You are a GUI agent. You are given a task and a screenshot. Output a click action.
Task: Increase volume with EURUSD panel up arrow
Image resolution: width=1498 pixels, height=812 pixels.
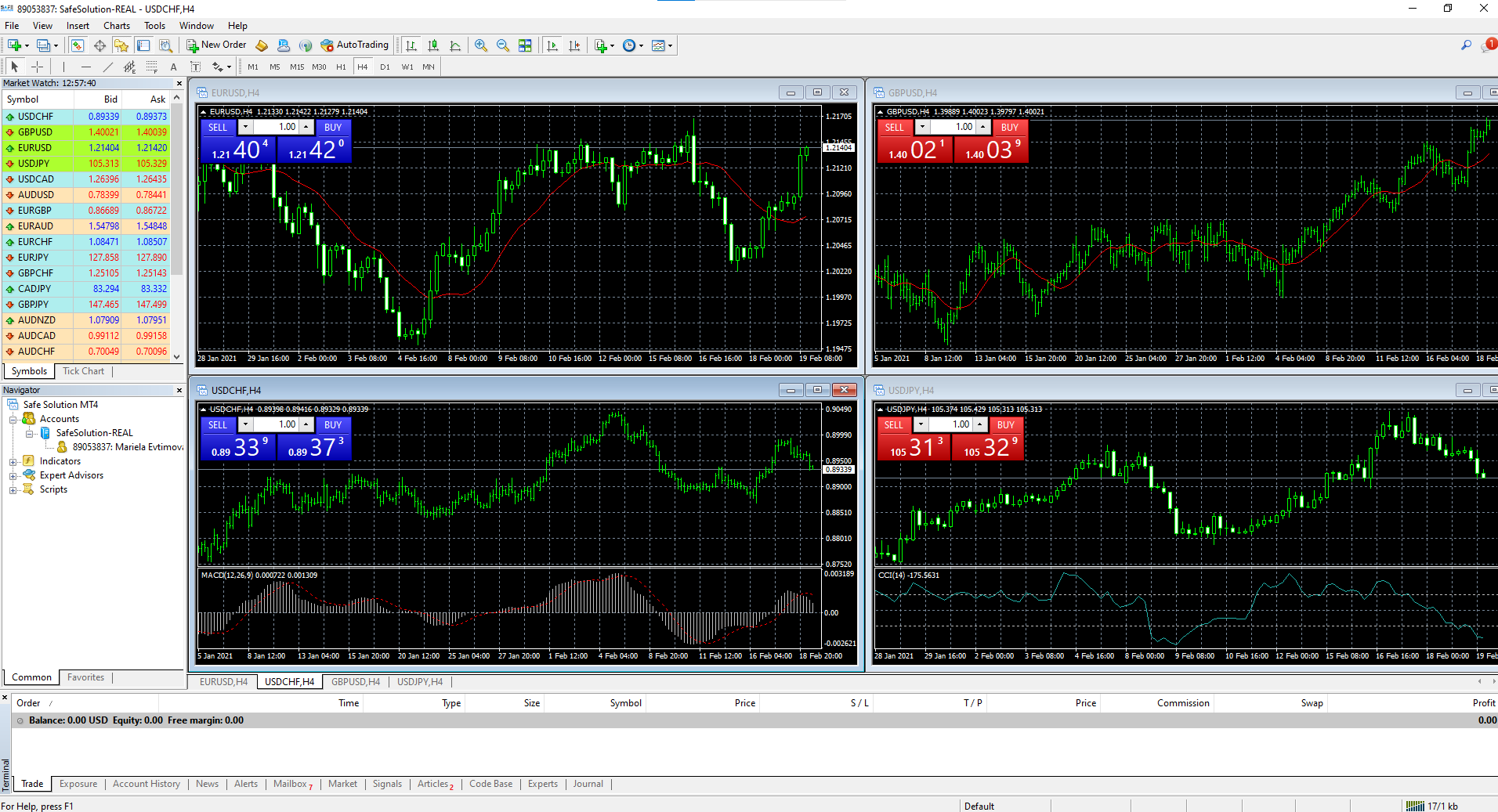pos(306,127)
